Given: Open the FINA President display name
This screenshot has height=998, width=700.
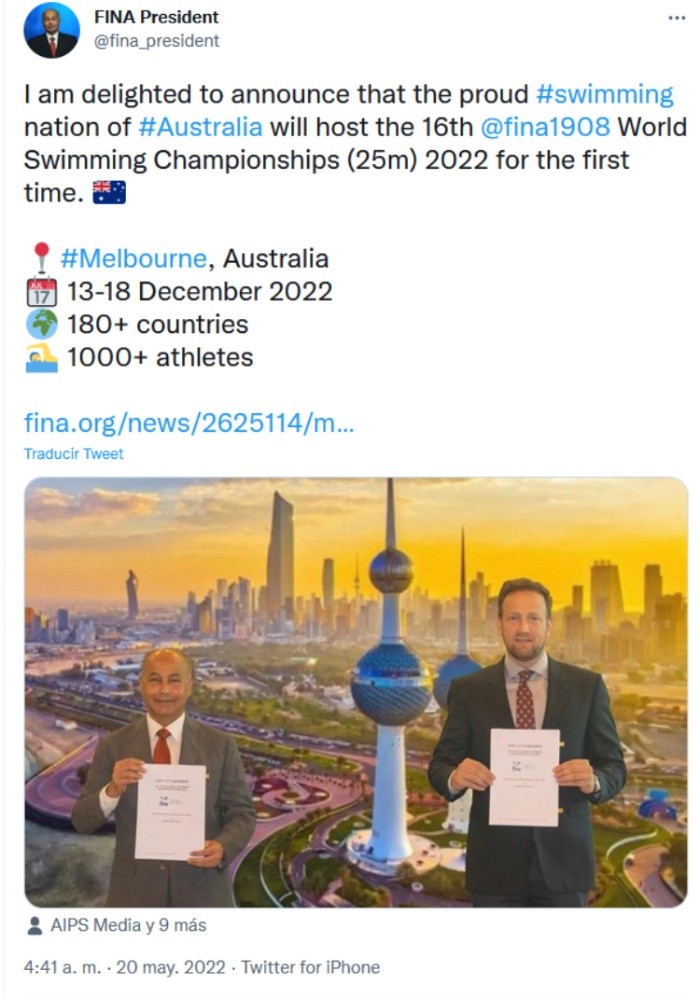Looking at the screenshot, I should point(157,17).
